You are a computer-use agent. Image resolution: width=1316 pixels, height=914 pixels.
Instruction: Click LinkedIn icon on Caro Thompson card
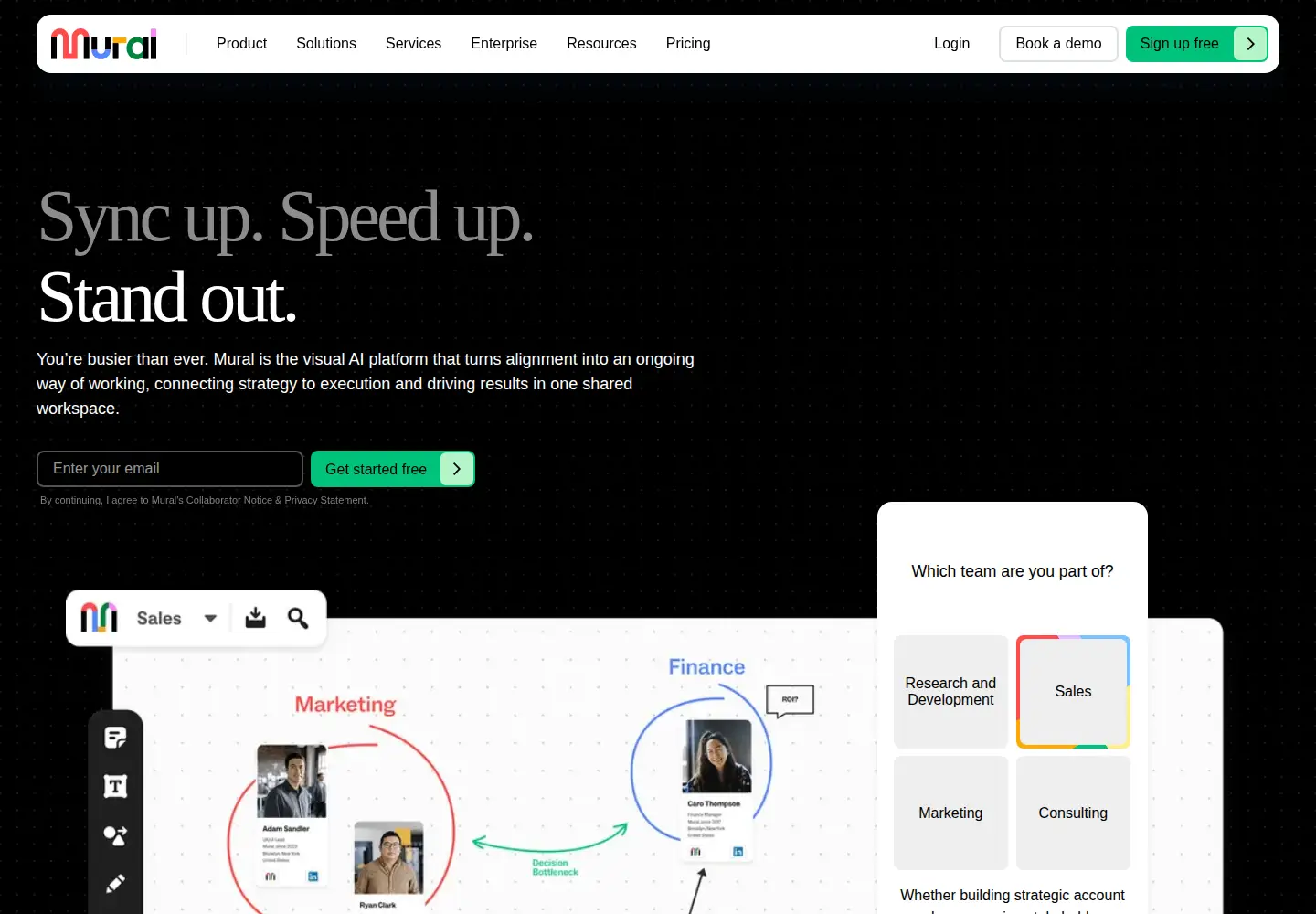[x=738, y=852]
